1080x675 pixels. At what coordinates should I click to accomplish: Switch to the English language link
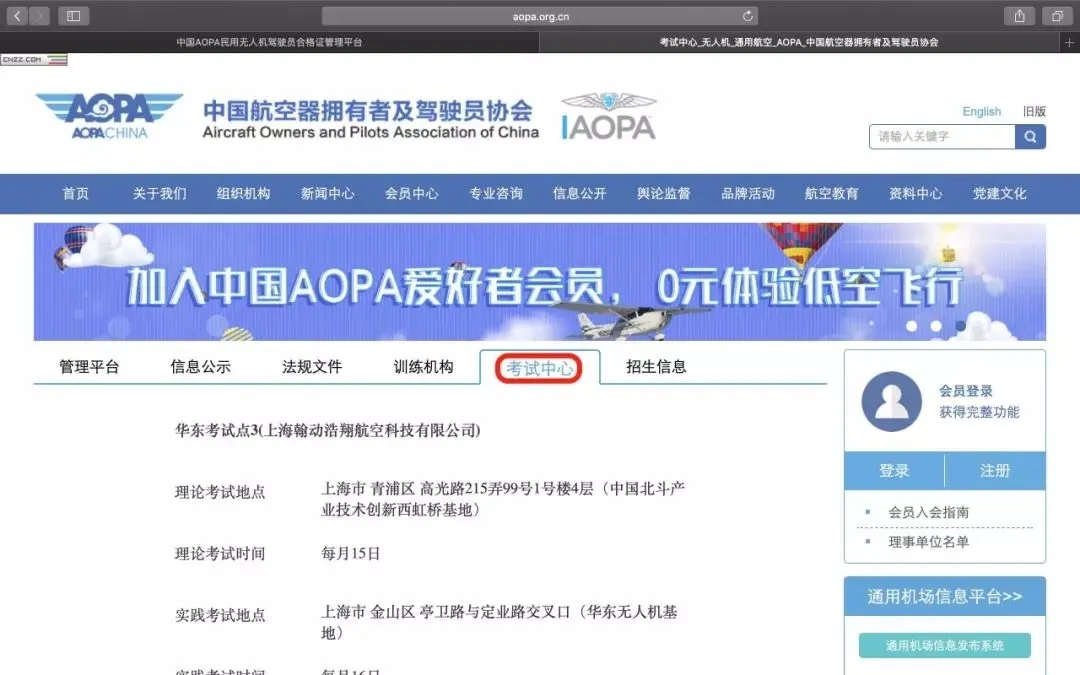pos(982,112)
